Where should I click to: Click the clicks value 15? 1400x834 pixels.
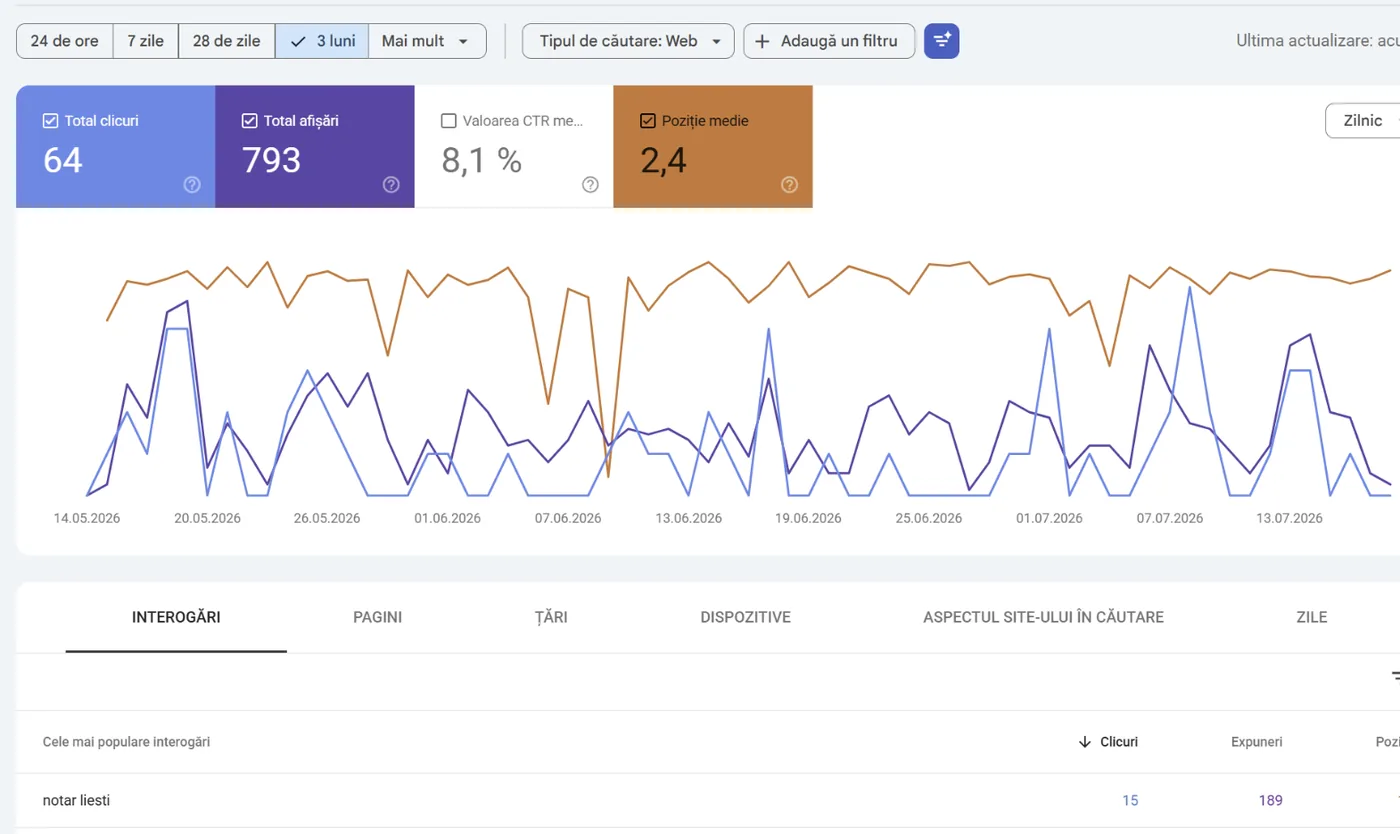1130,800
